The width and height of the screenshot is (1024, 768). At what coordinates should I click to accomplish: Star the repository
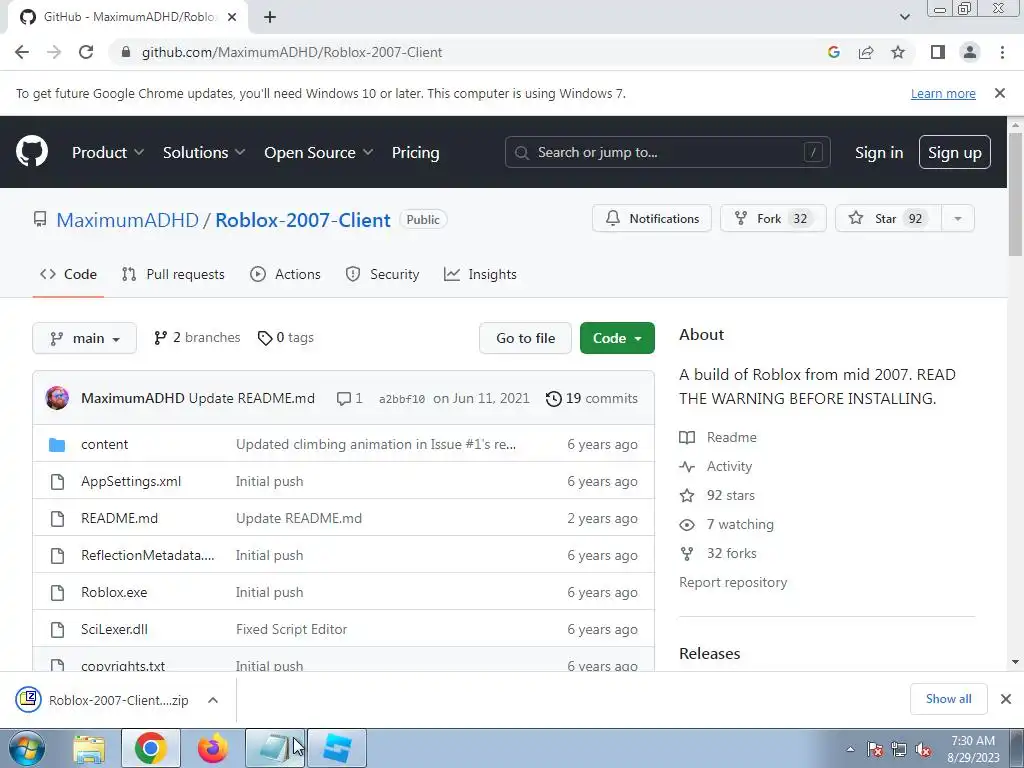click(888, 218)
